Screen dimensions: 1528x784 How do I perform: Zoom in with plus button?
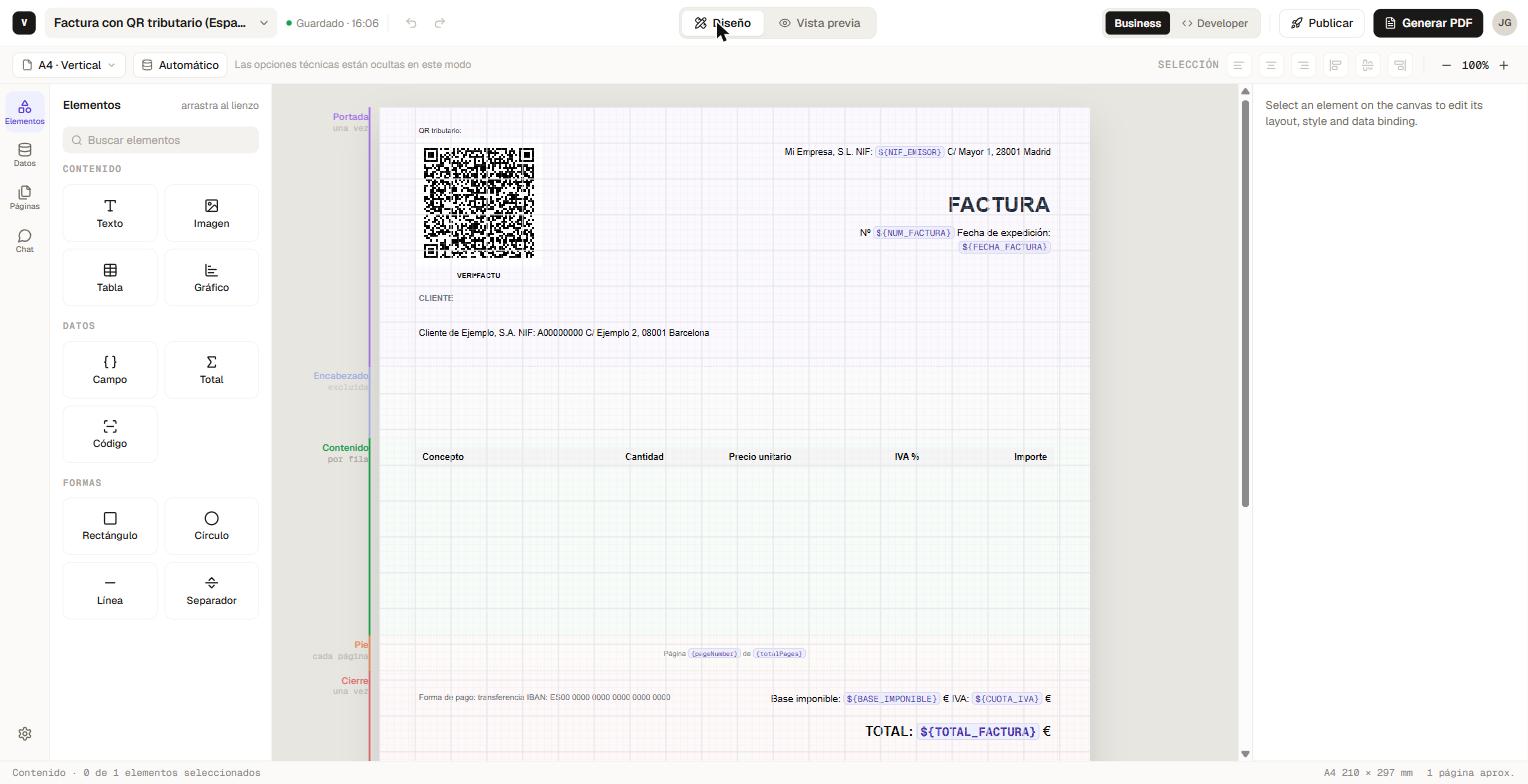click(x=1503, y=65)
